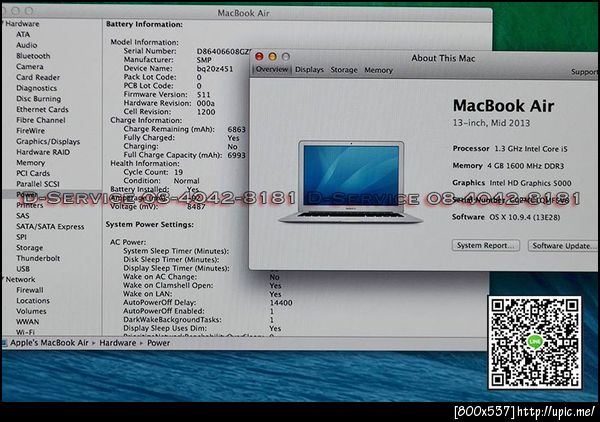Click the Memory 4 GB 1600 MHz DDR3 line

click(x=508, y=166)
